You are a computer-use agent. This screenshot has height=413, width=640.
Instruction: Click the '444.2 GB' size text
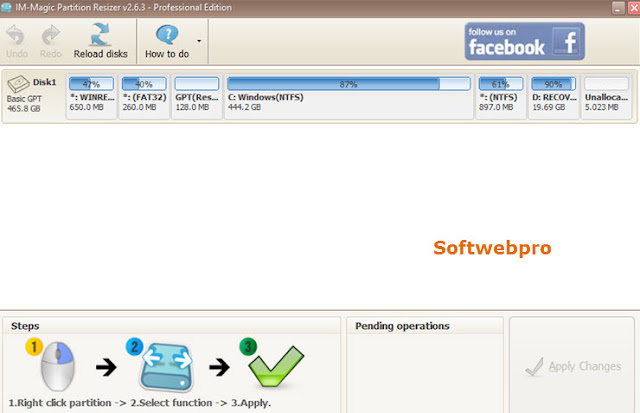pos(244,107)
